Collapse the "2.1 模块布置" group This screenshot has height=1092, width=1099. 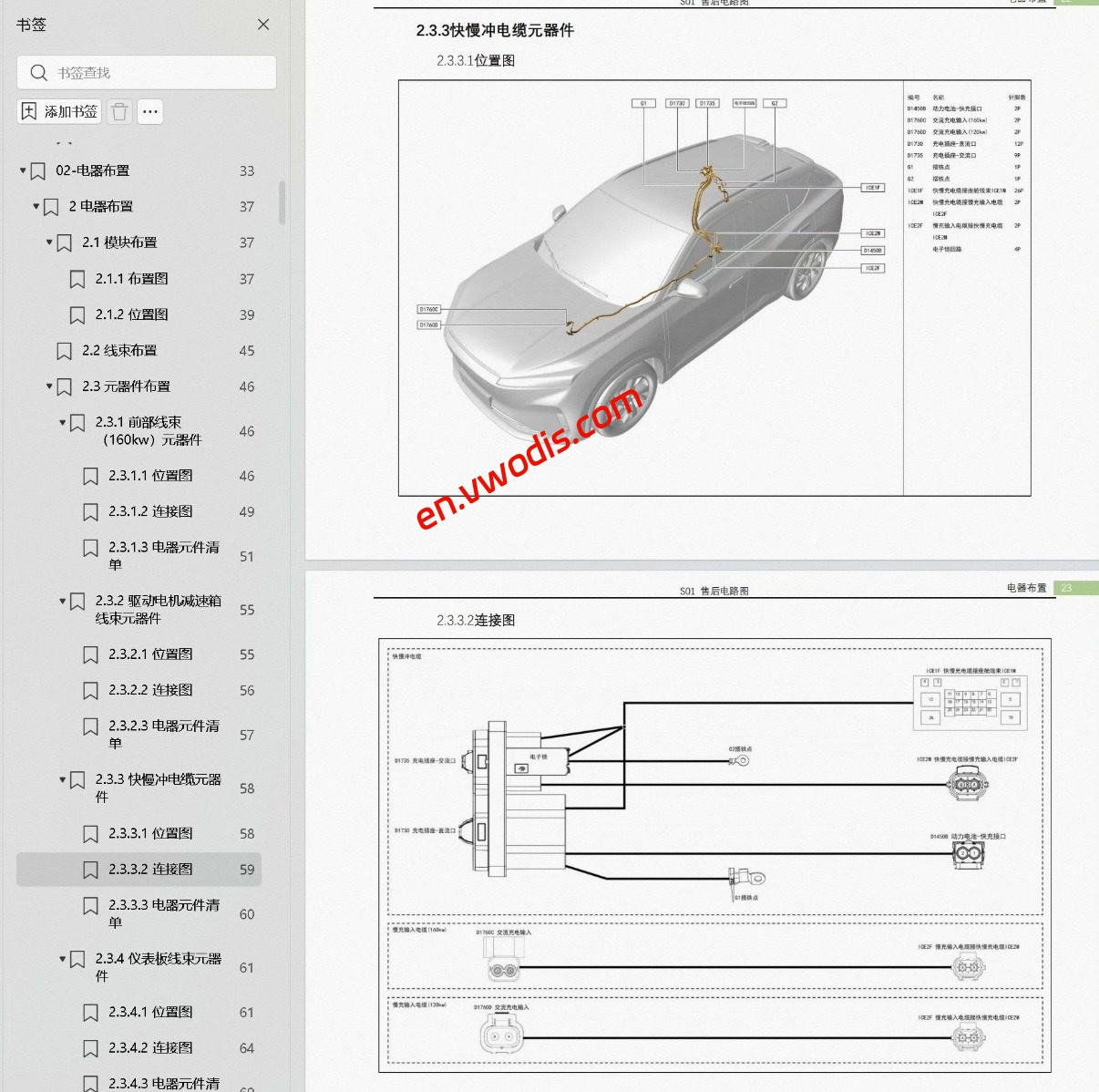(48, 242)
